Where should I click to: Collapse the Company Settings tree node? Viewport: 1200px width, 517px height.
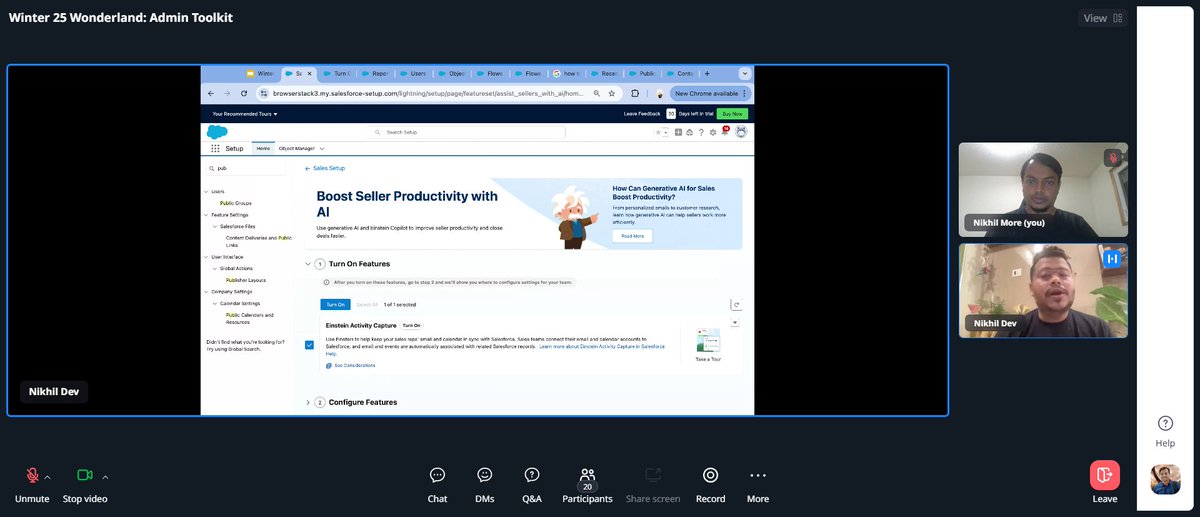(206, 291)
